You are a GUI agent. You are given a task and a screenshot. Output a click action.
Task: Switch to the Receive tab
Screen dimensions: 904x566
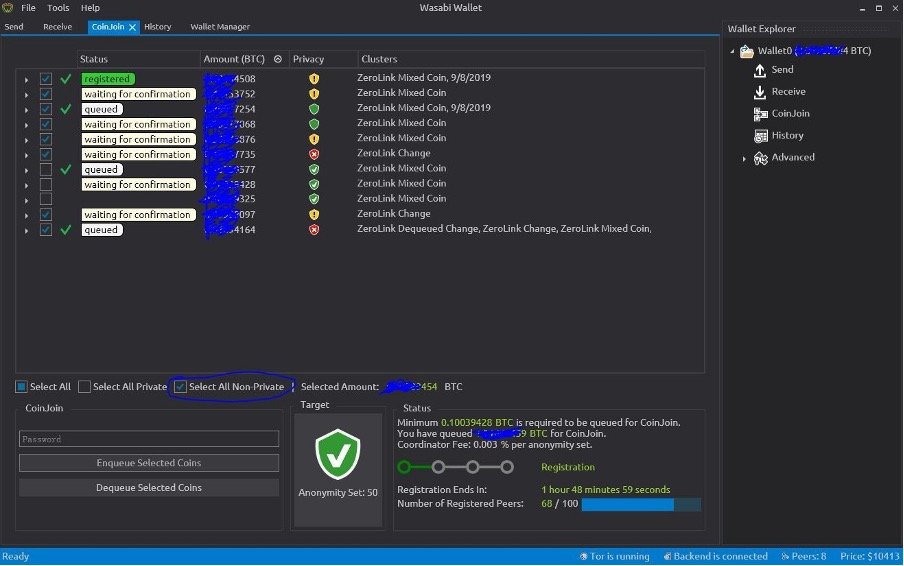tap(58, 27)
